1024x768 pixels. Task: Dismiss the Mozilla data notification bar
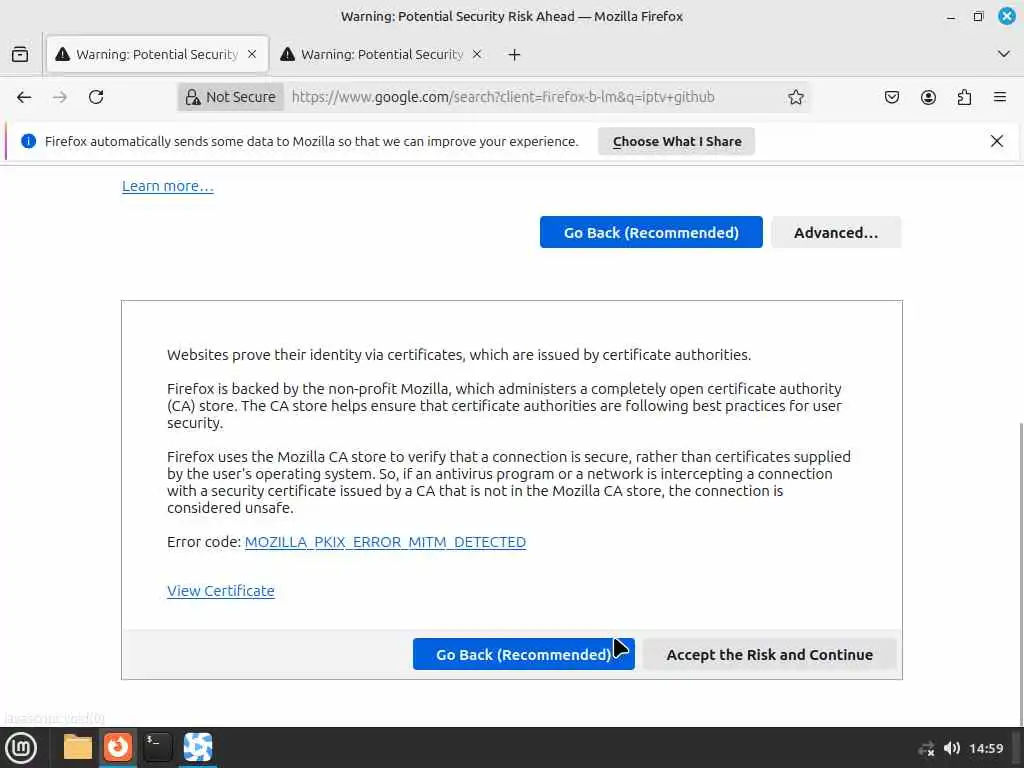[x=997, y=141]
